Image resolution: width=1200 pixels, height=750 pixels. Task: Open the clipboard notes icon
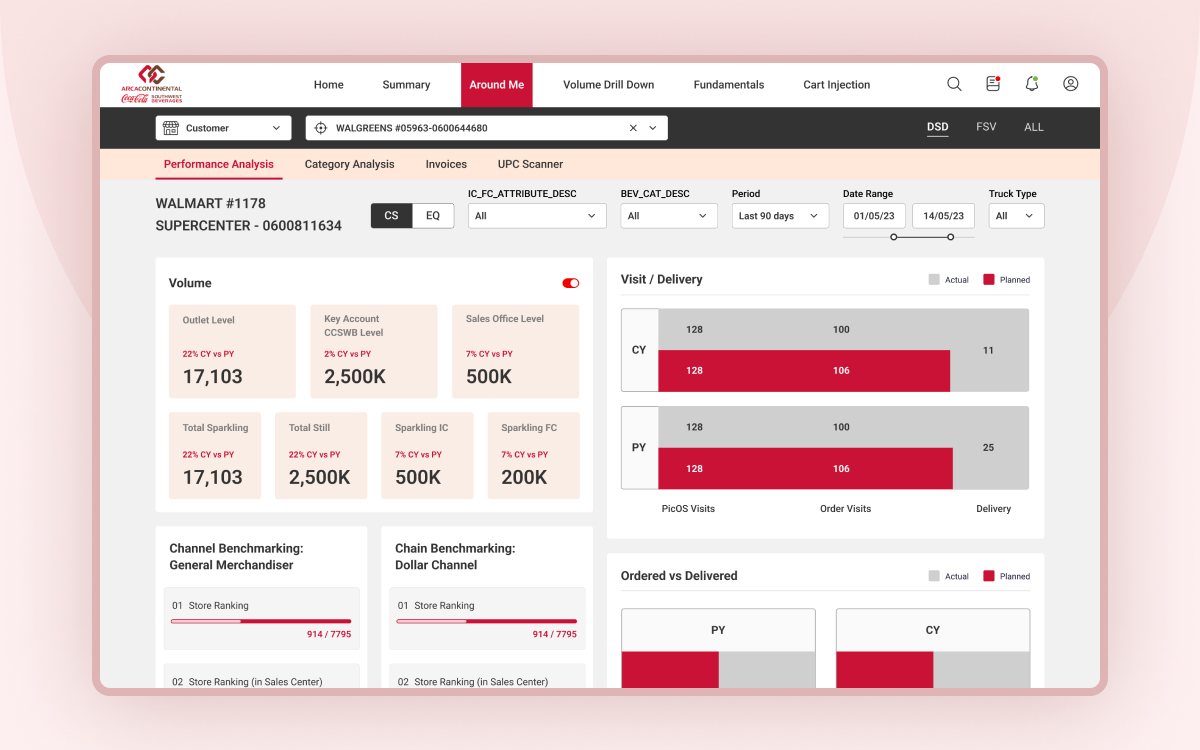(x=993, y=84)
